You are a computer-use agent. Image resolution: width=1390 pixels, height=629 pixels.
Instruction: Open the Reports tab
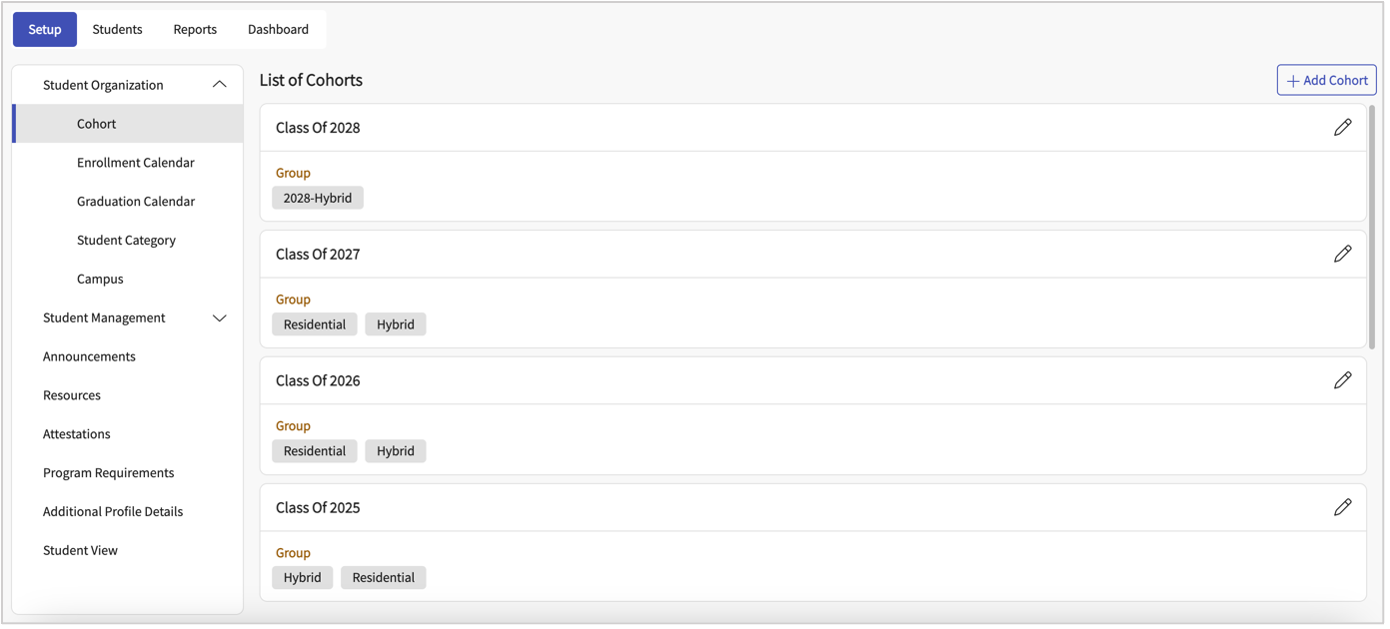[195, 29]
